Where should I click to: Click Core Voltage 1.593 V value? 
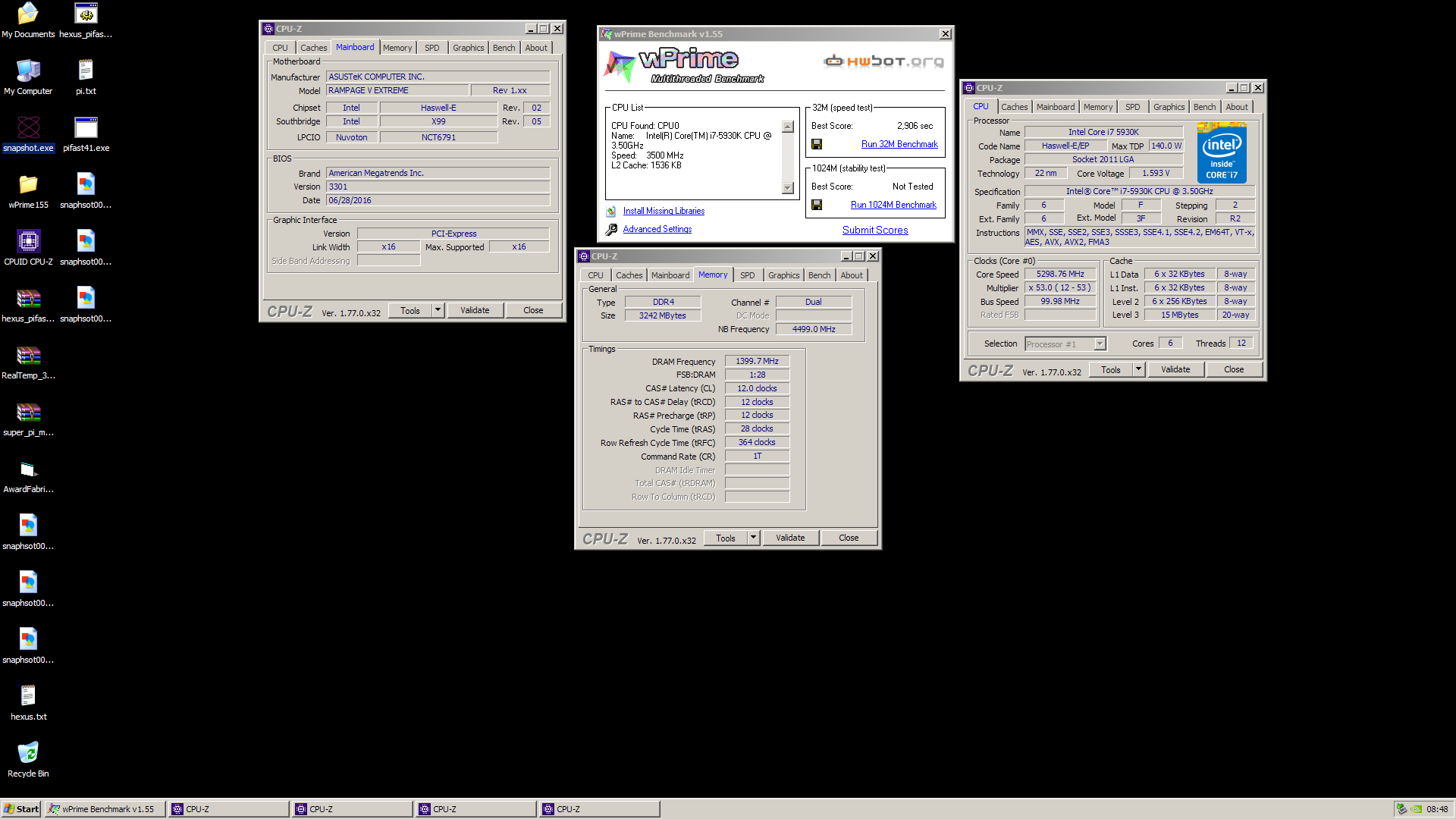coord(1156,174)
